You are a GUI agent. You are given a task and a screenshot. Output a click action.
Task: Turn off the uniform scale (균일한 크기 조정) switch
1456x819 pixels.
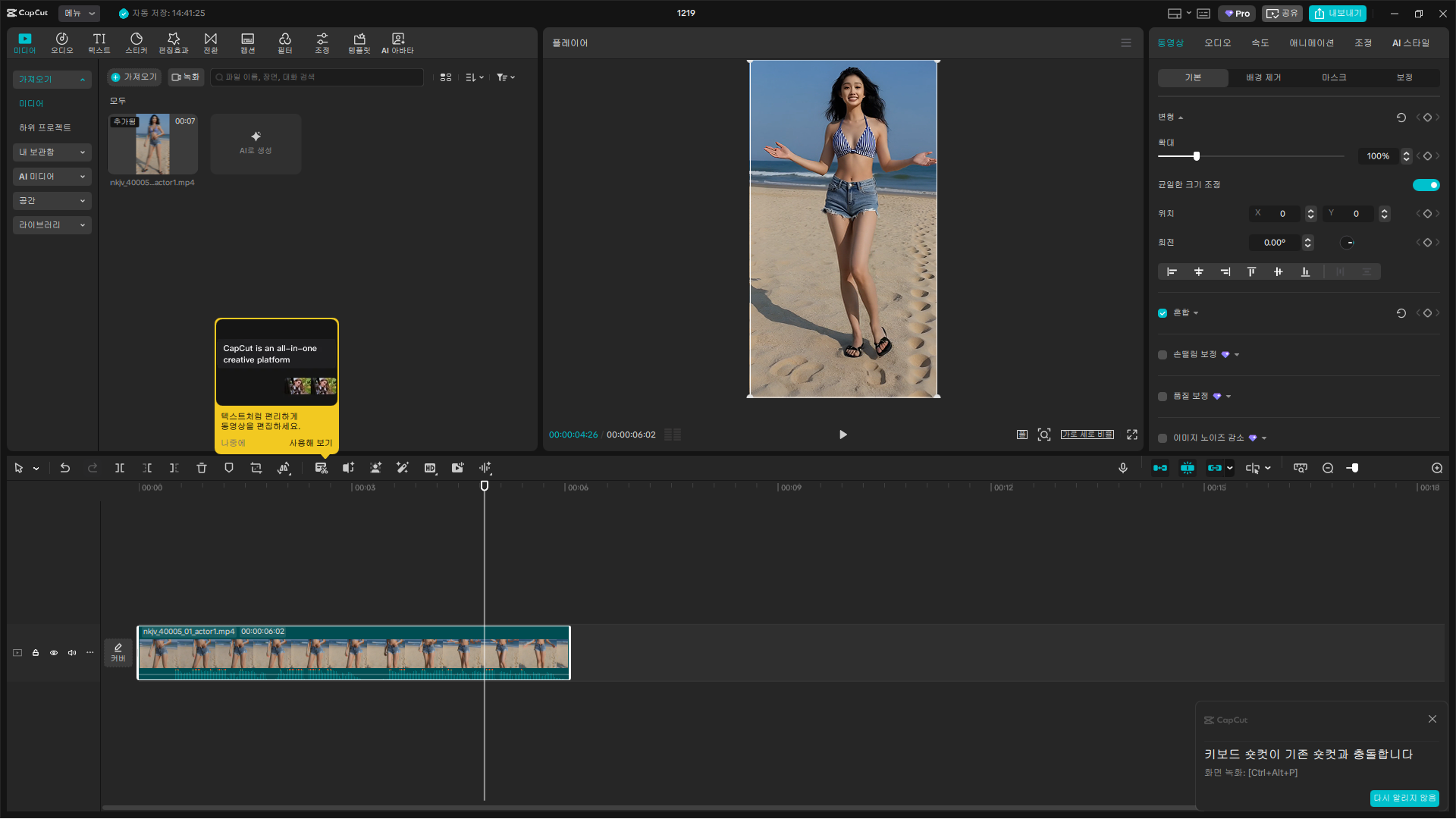click(1426, 185)
